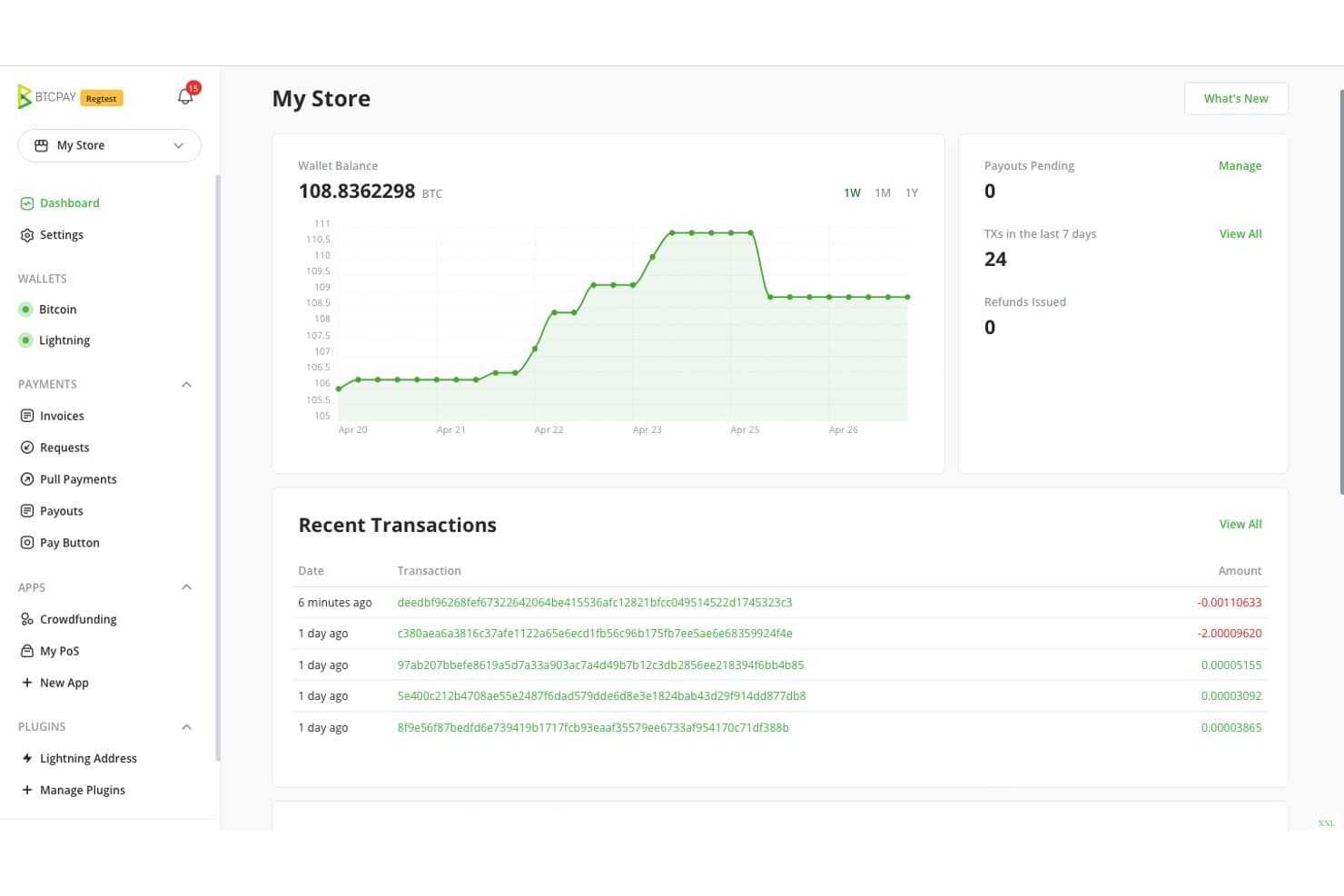This screenshot has width=1344, height=896.
Task: Select the 1W chart range
Action: (x=852, y=193)
